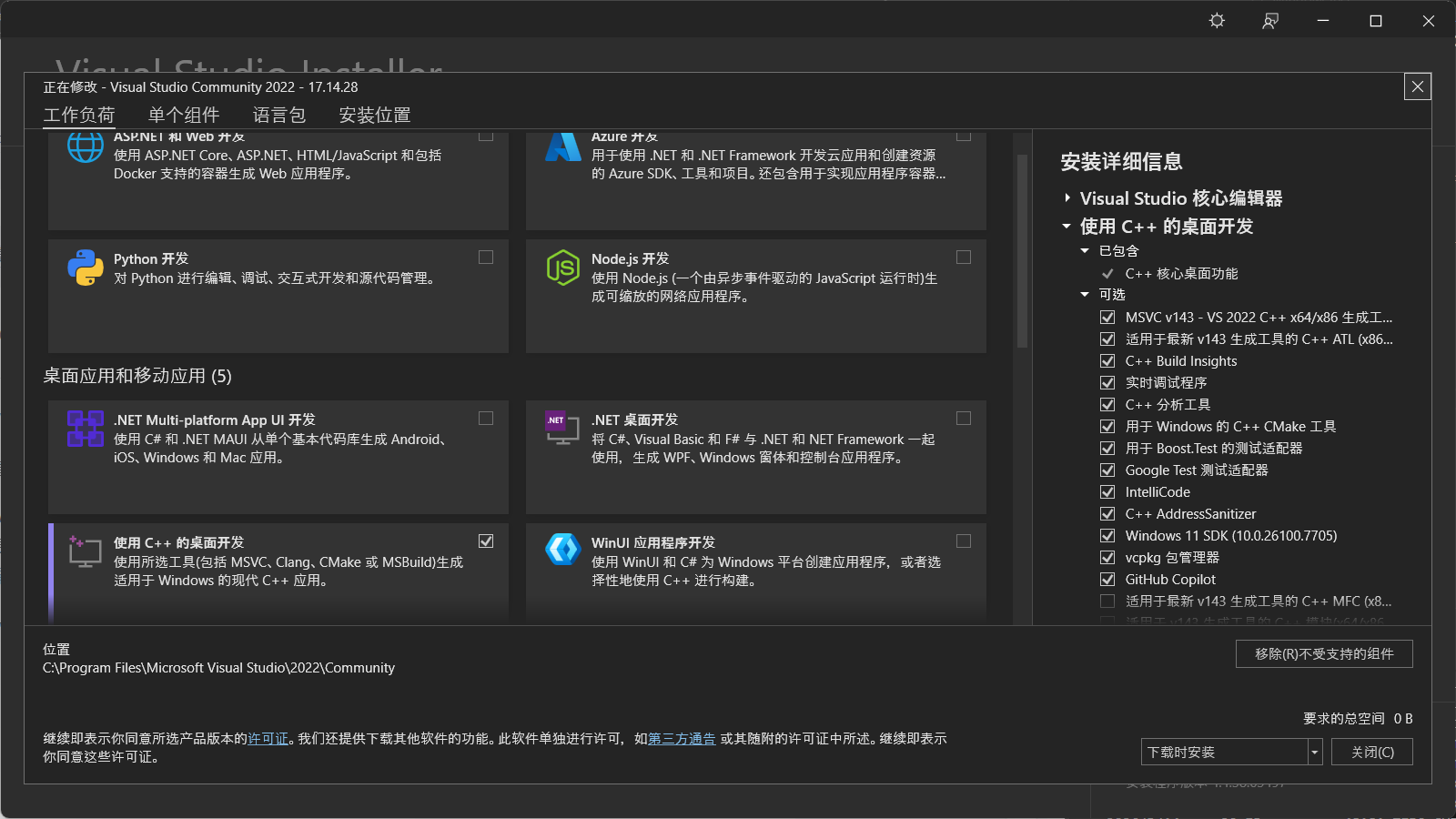This screenshot has height=819, width=1456.
Task: Uncheck vcpkg package manager component
Action: tap(1107, 558)
